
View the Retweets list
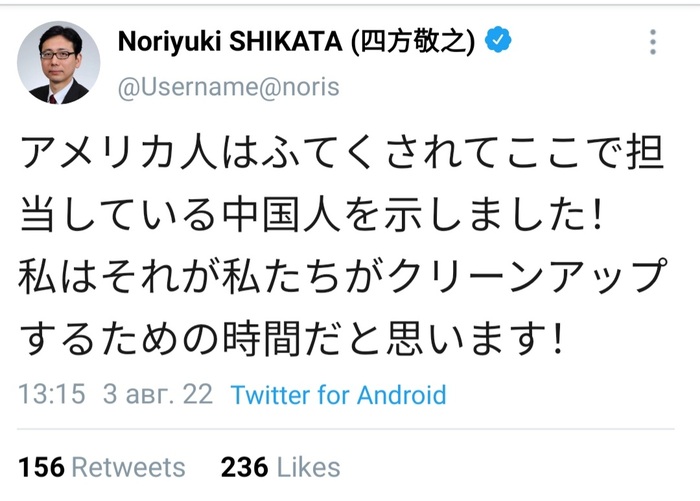pos(129,466)
